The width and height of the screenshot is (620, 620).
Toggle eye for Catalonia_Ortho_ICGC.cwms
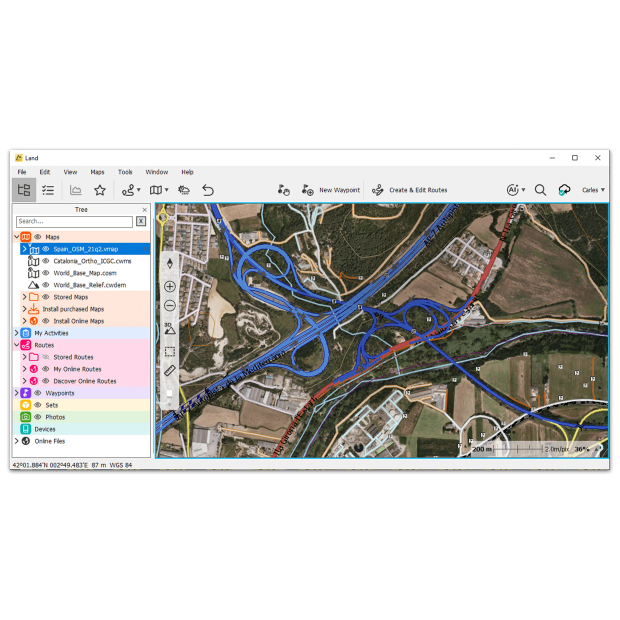point(46,261)
